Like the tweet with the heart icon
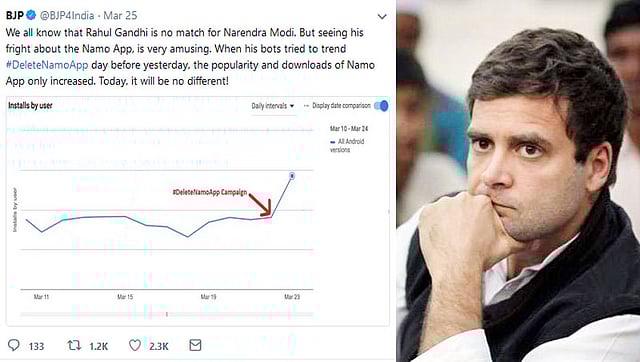 [135, 345]
